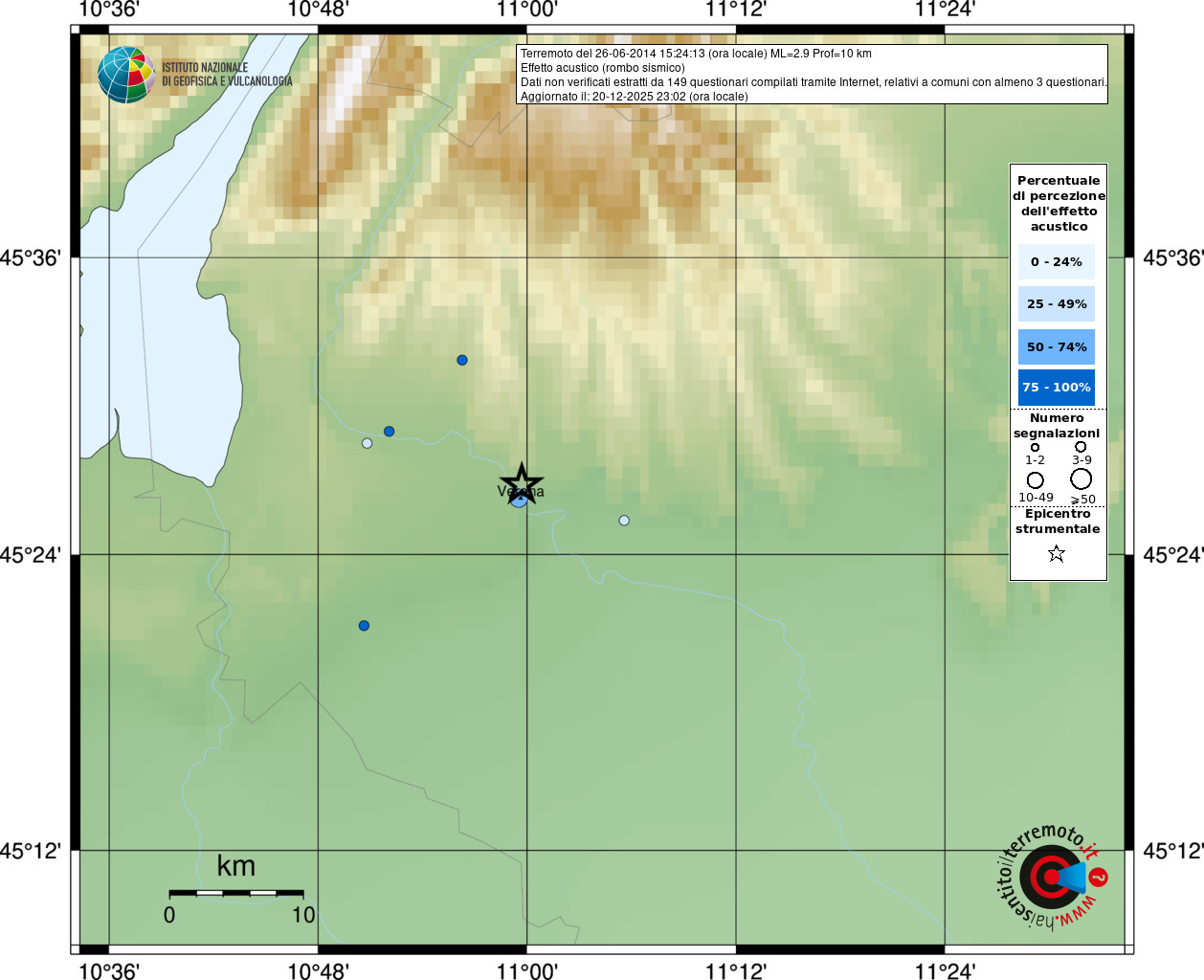
Task: Click the 25 - 49% legend swatch
Action: click(x=1057, y=304)
